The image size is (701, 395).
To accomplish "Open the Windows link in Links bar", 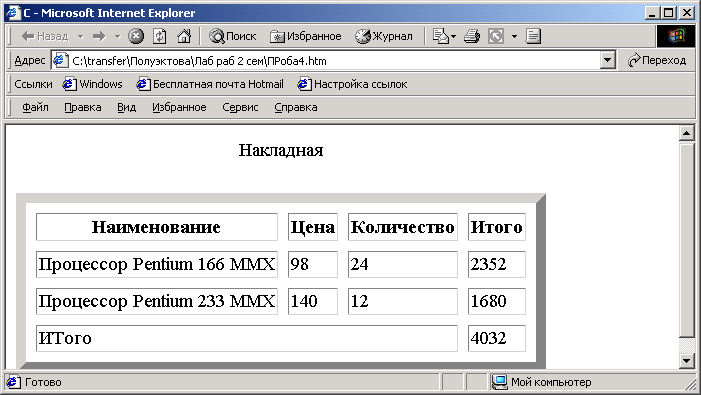I will point(93,84).
